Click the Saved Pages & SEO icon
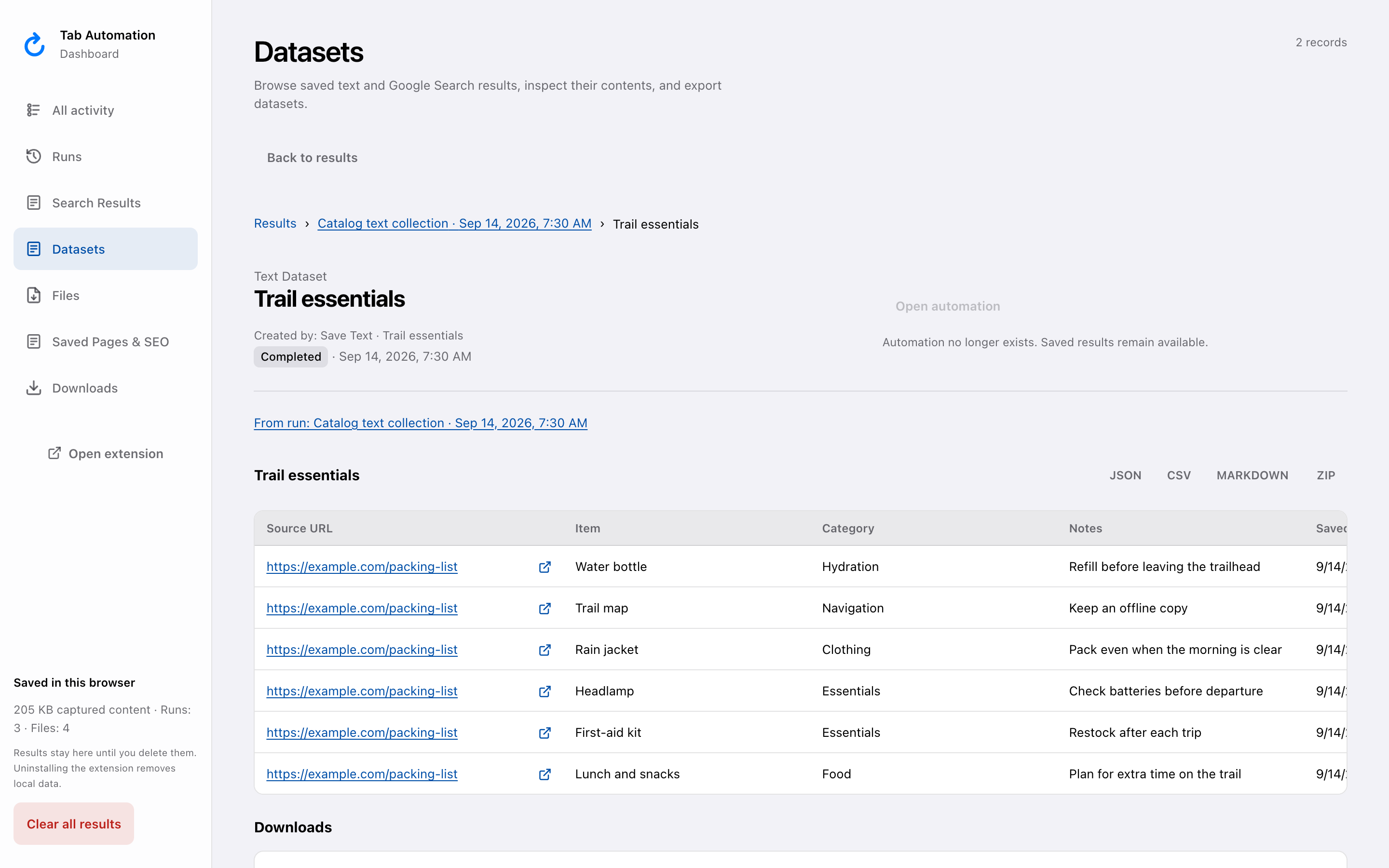Screen dimensions: 1389x868 (33, 341)
